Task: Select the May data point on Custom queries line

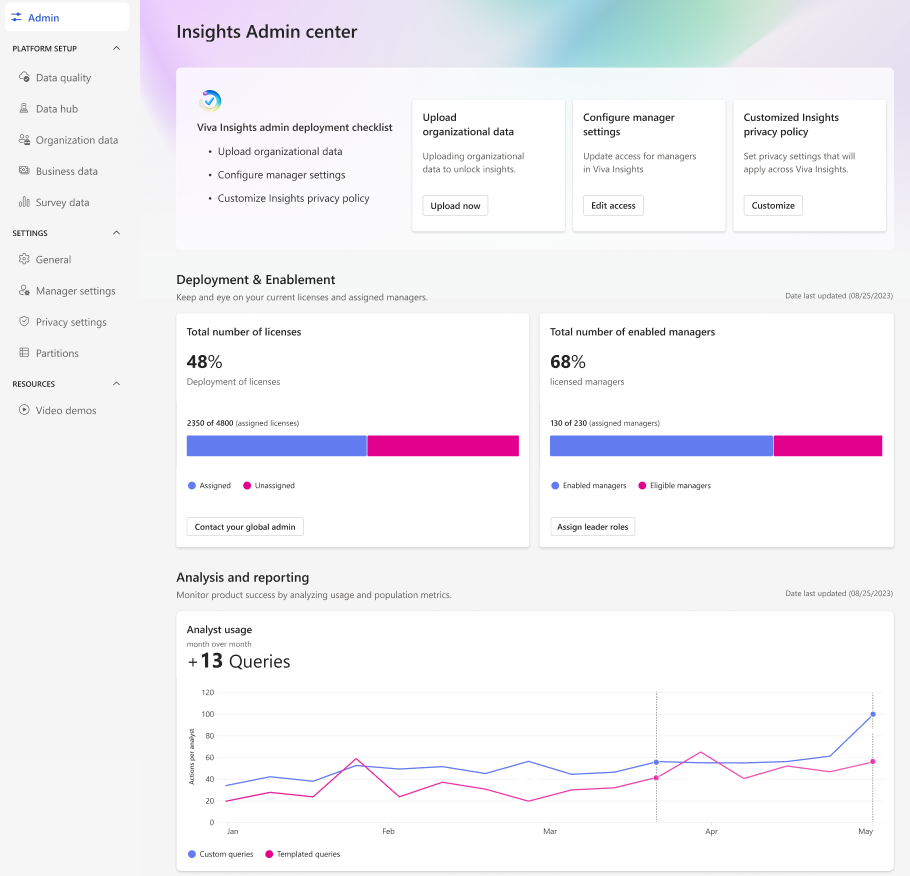Action: point(872,714)
